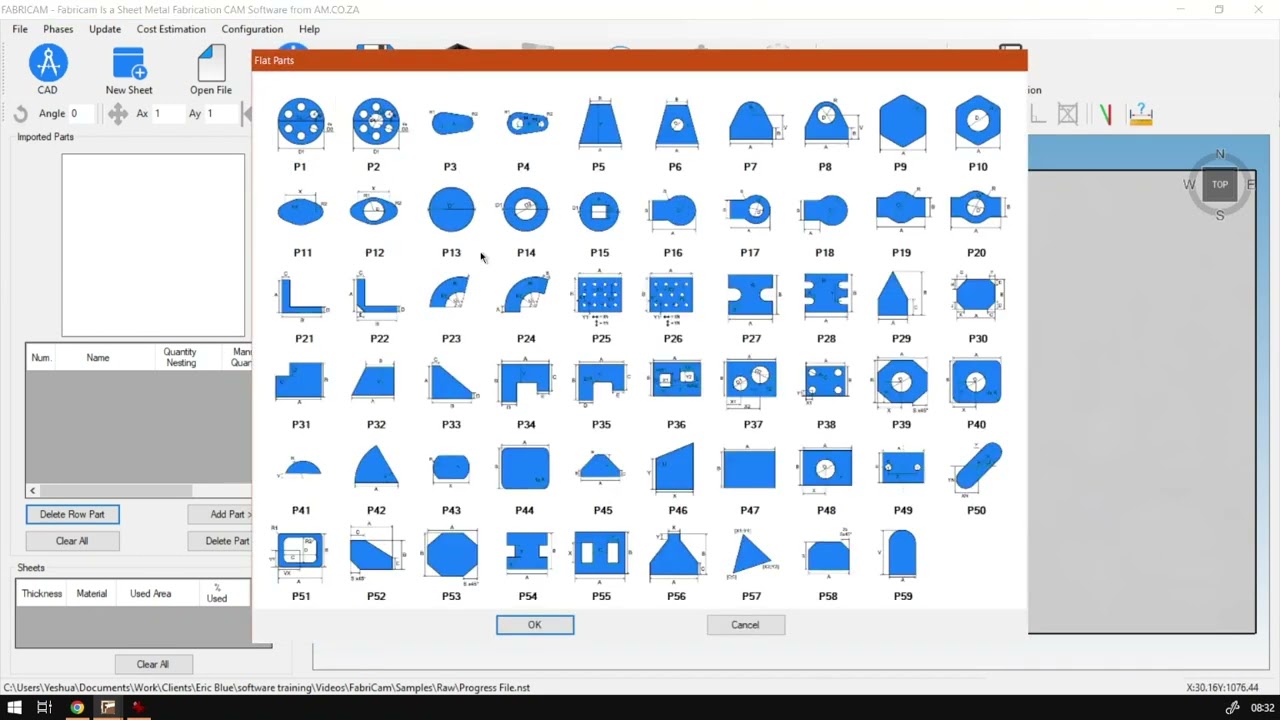Click the parts table left scroll arrow
This screenshot has width=1280, height=720.
[33, 490]
